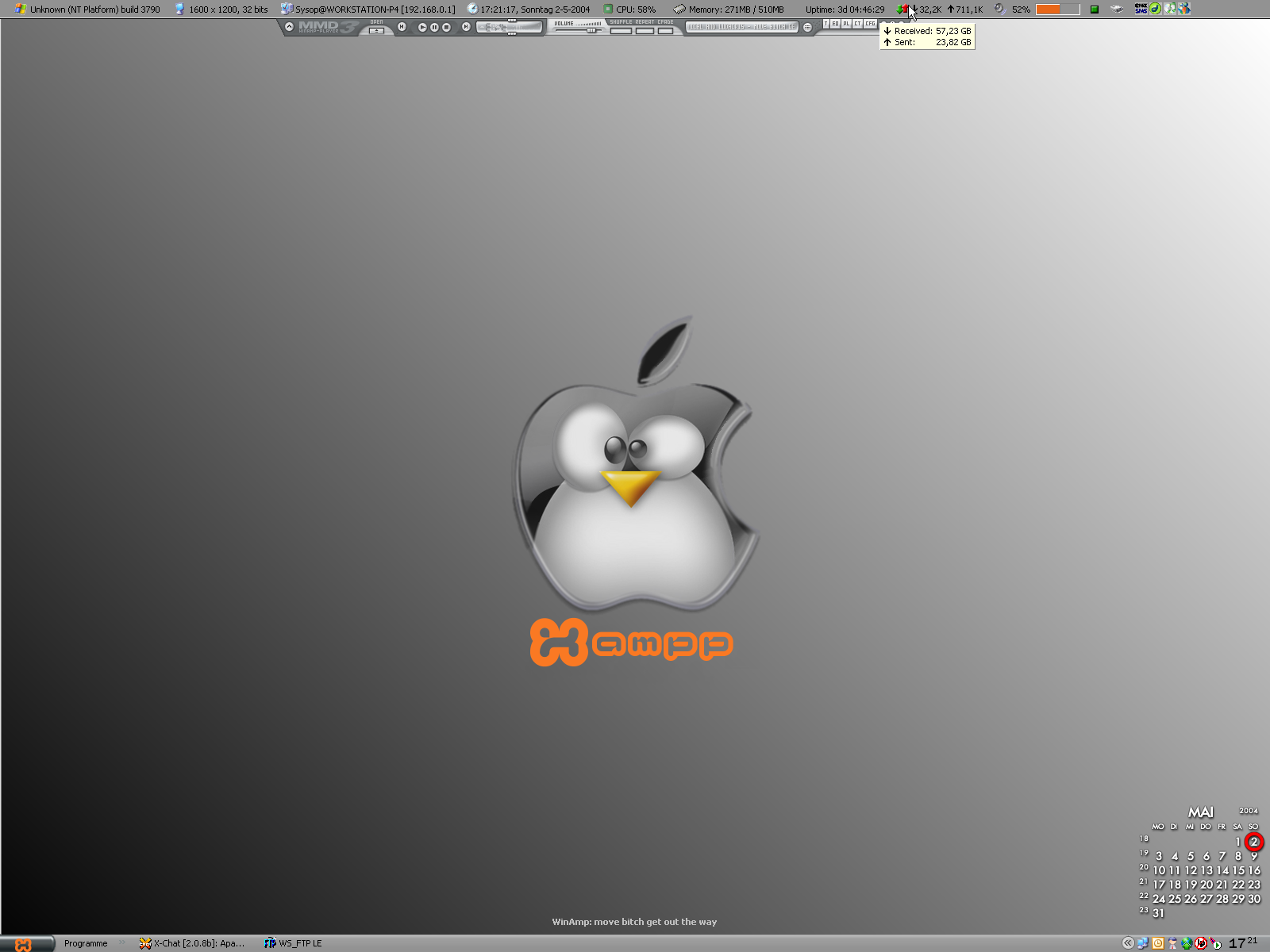Open the MSN Messenger icon in top bar

pyautogui.click(x=1183, y=9)
